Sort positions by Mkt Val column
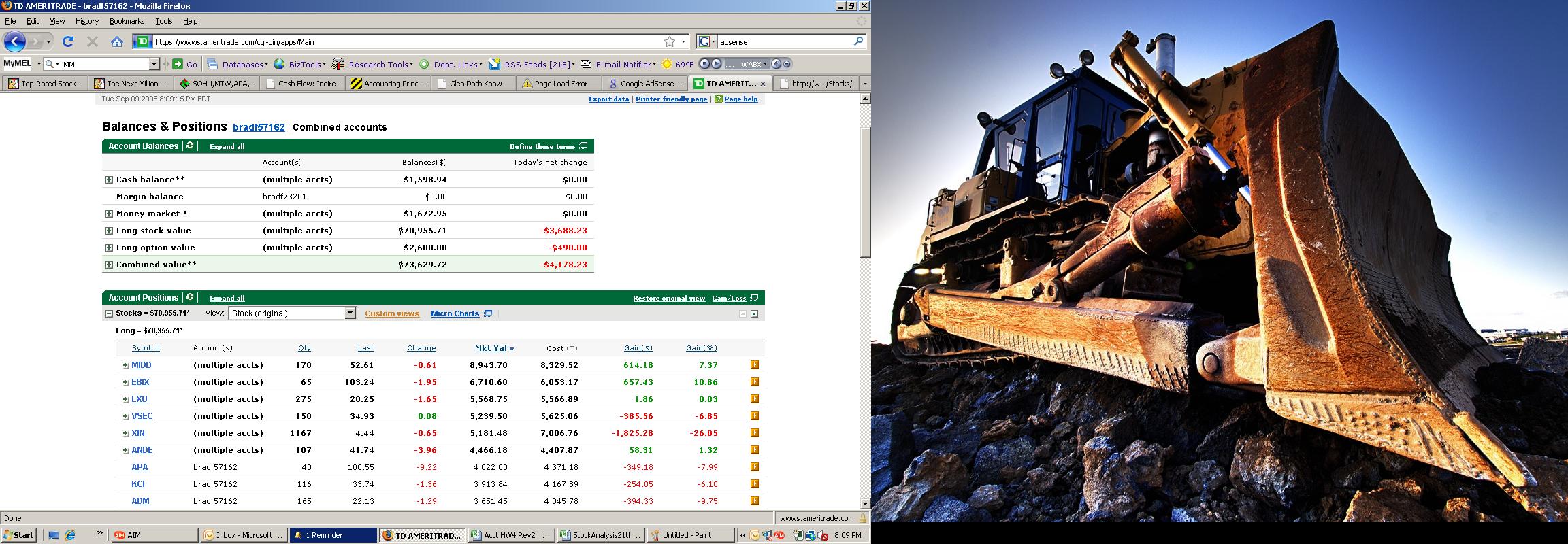This screenshot has height=544, width=1568. point(491,348)
